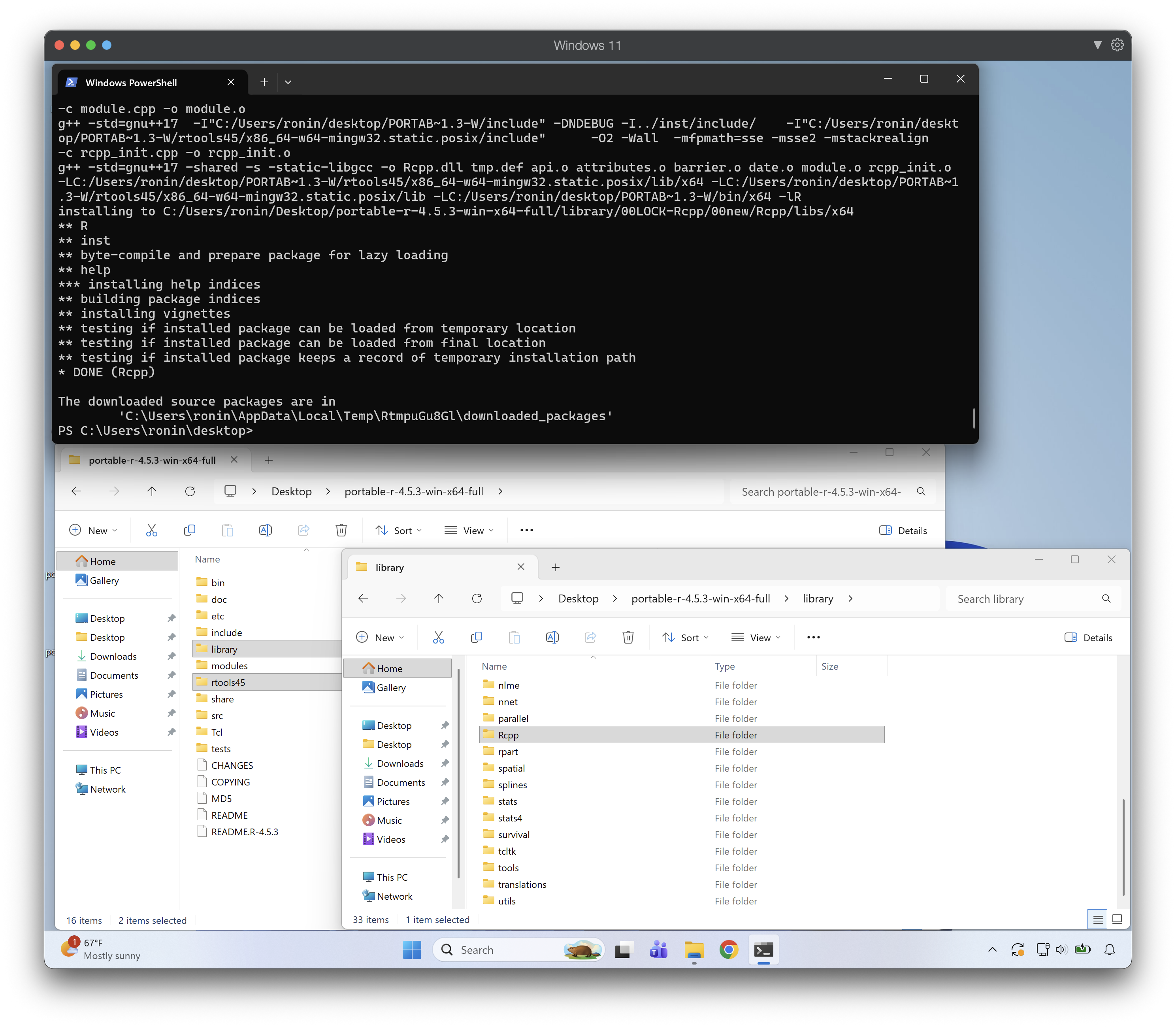Open the New item dropdown
The height and width of the screenshot is (1027, 1176).
click(380, 637)
